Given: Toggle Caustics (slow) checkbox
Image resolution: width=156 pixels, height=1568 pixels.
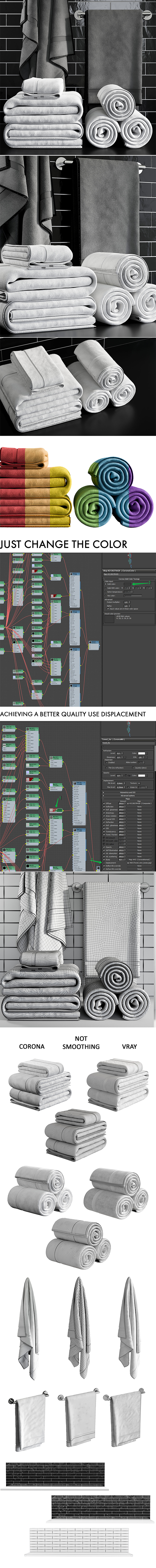Looking at the screenshot, I should (133, 768).
